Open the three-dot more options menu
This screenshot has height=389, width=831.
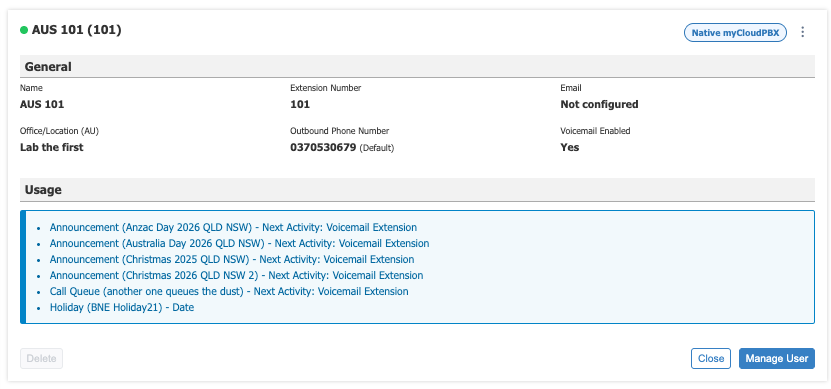tap(802, 32)
